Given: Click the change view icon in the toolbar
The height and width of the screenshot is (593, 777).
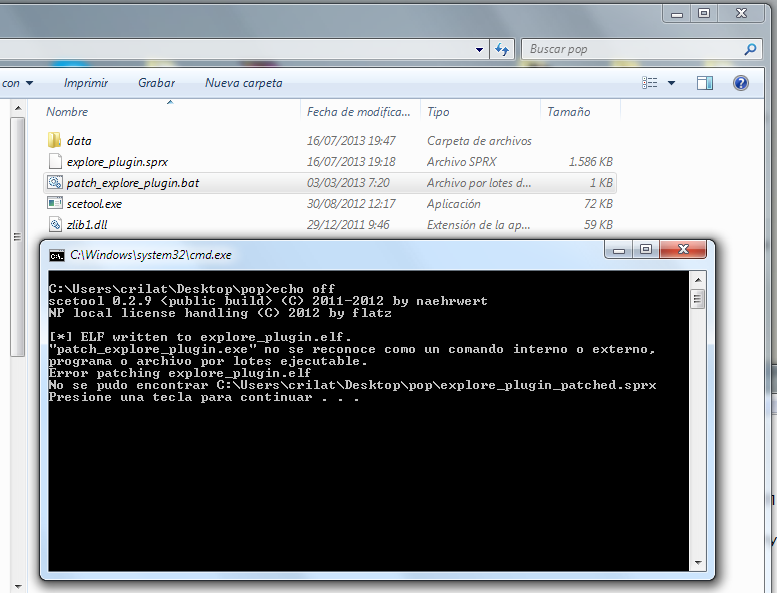Looking at the screenshot, I should 650,83.
